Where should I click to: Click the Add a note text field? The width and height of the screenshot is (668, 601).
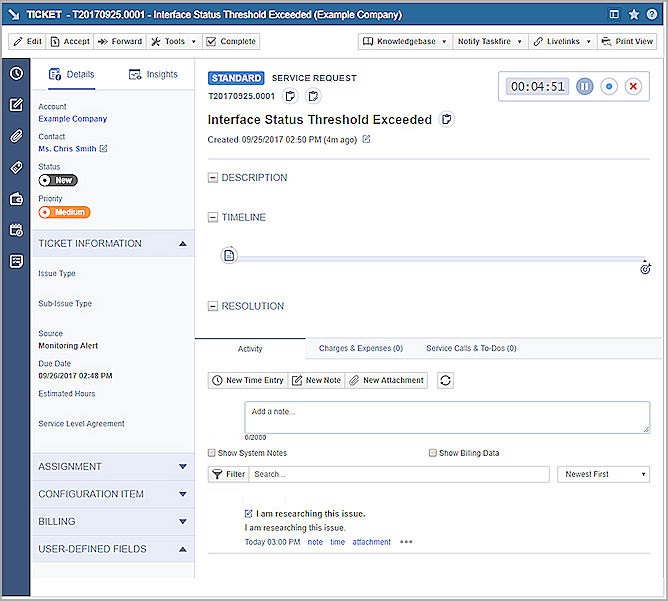(446, 417)
